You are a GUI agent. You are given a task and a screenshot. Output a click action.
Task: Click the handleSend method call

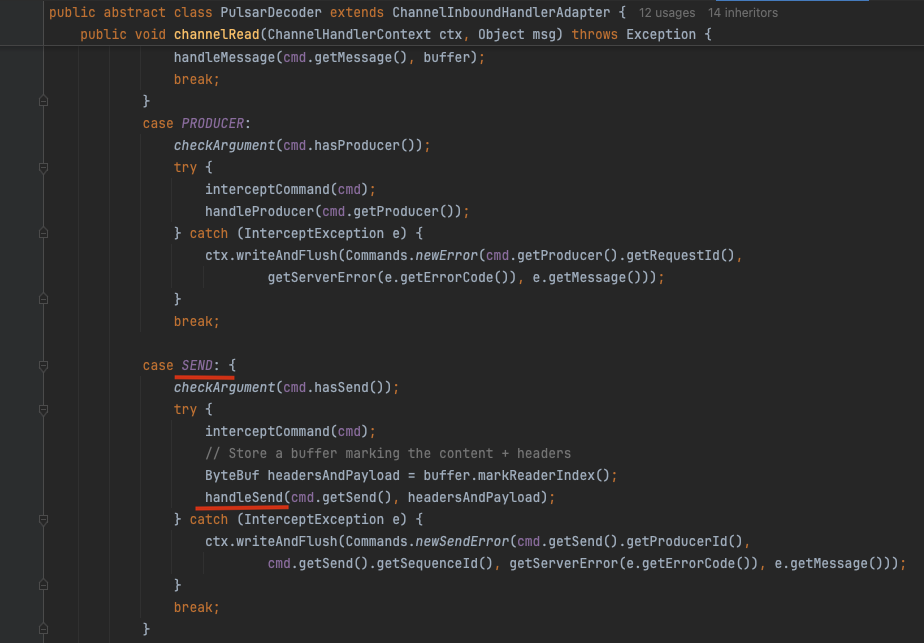tap(244, 497)
